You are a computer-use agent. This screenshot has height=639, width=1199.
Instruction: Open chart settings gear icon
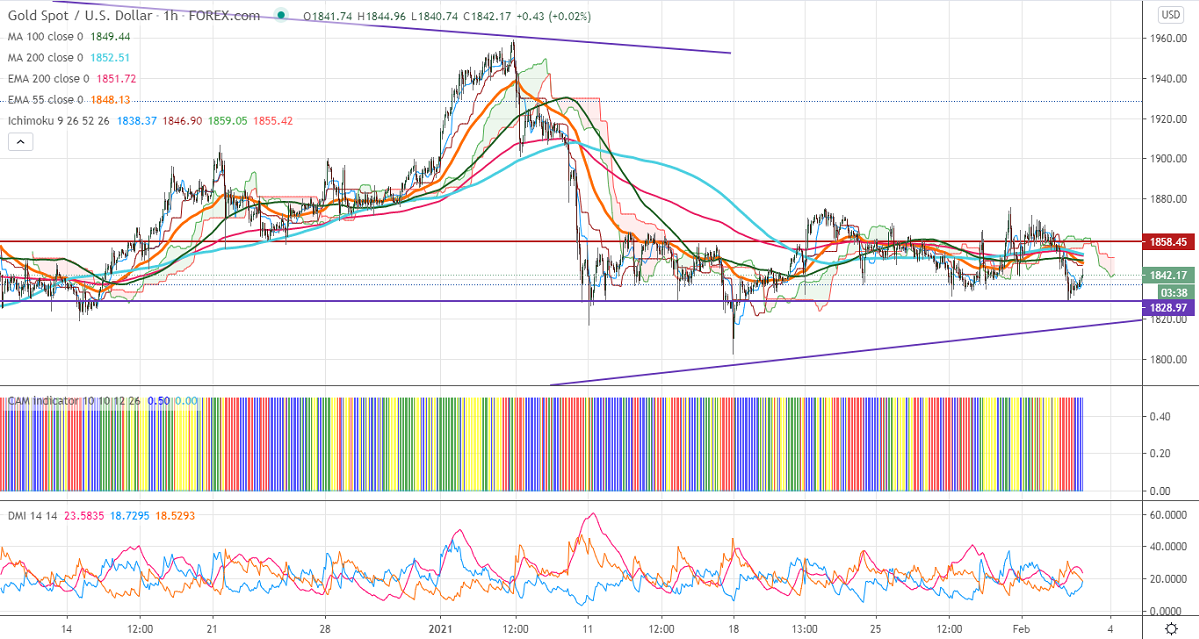pos(1171,629)
